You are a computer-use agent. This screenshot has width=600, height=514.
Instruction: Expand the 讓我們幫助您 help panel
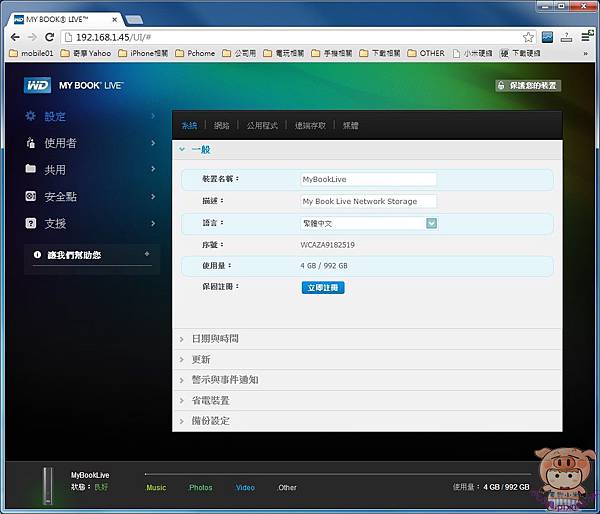(x=147, y=254)
